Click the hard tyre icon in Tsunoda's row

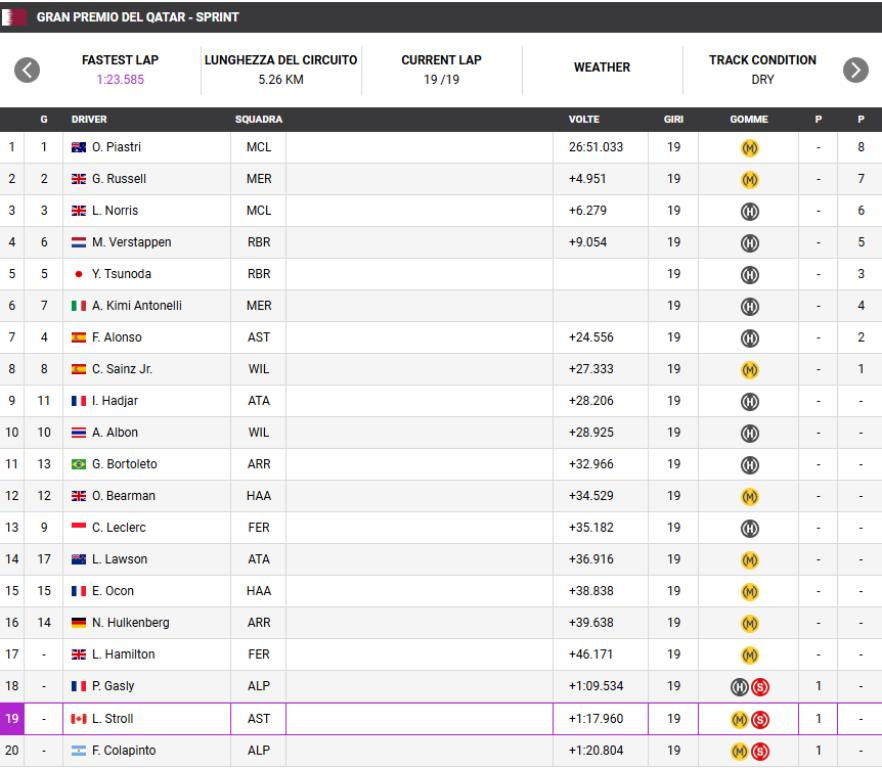(x=749, y=275)
